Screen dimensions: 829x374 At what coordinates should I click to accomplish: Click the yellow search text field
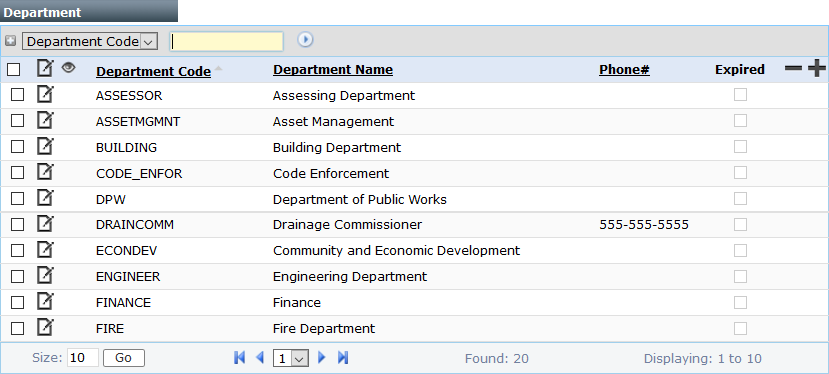click(226, 42)
